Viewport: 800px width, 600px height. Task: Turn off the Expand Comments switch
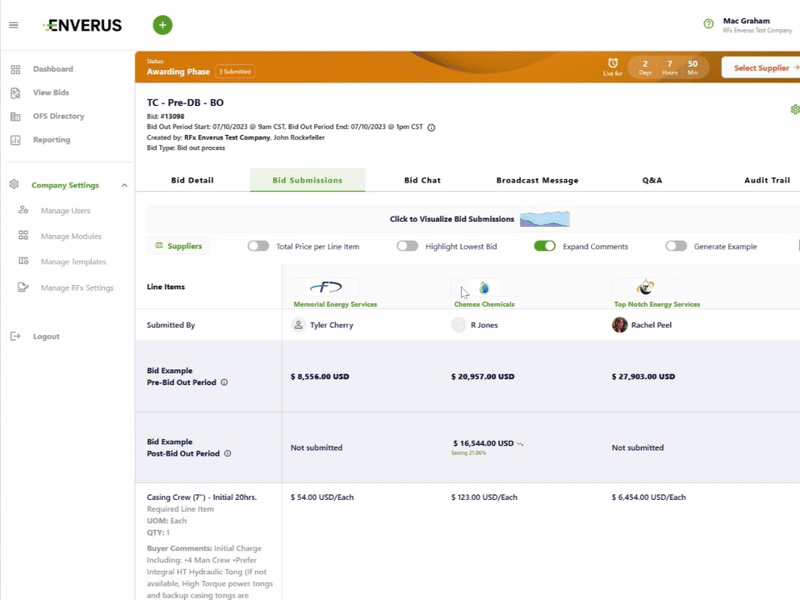click(x=544, y=246)
